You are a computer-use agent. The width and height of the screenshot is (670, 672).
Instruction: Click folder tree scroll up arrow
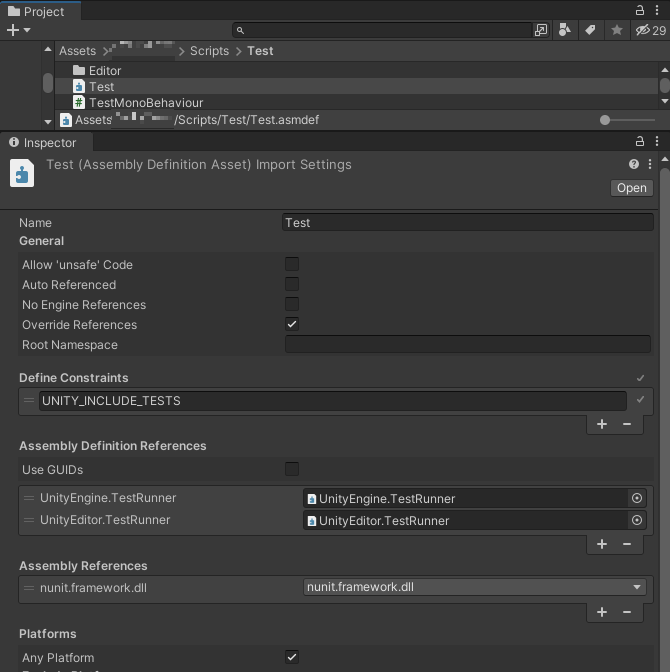[x=48, y=49]
